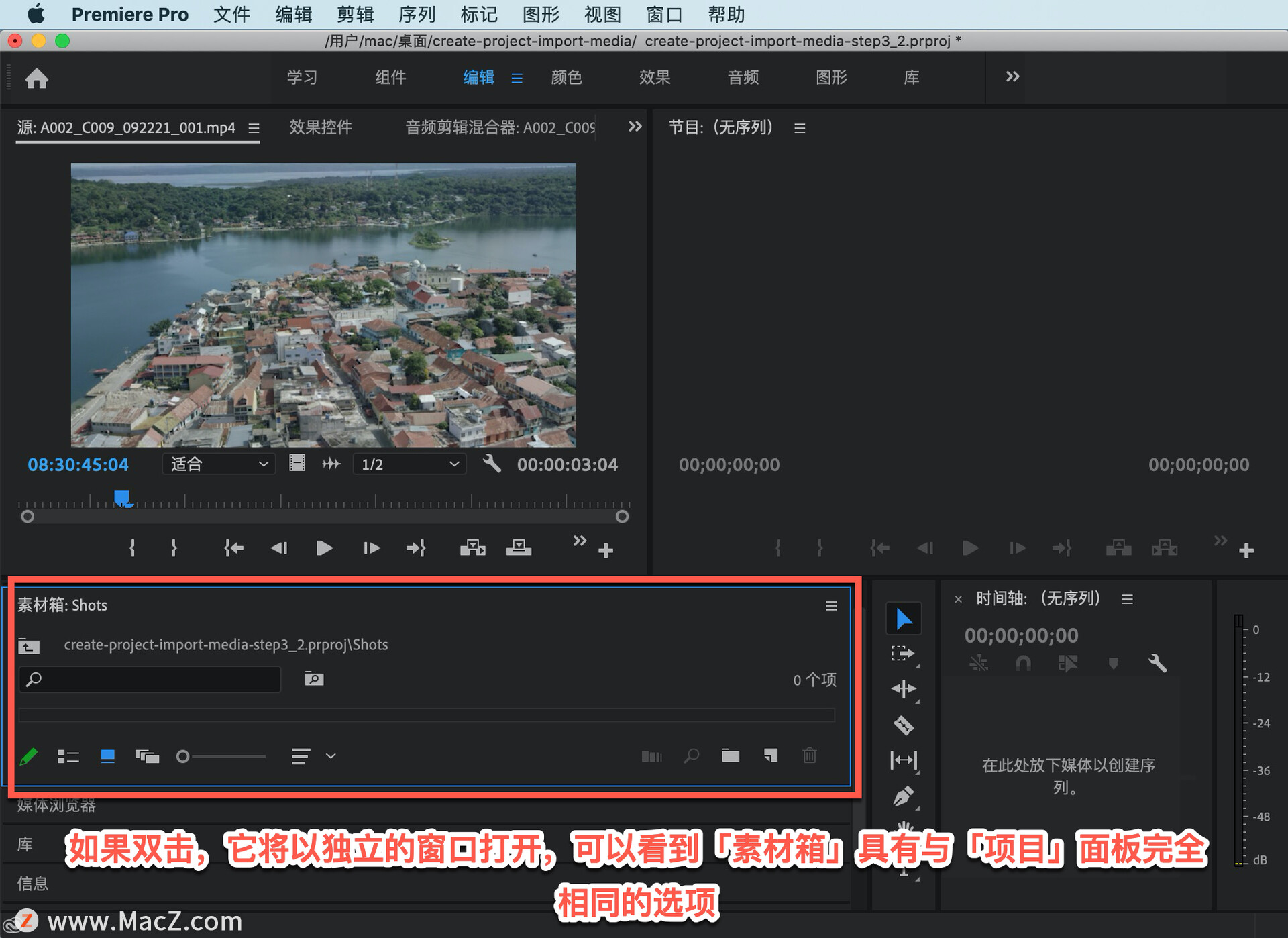Open Shots bin panel menu

(831, 606)
